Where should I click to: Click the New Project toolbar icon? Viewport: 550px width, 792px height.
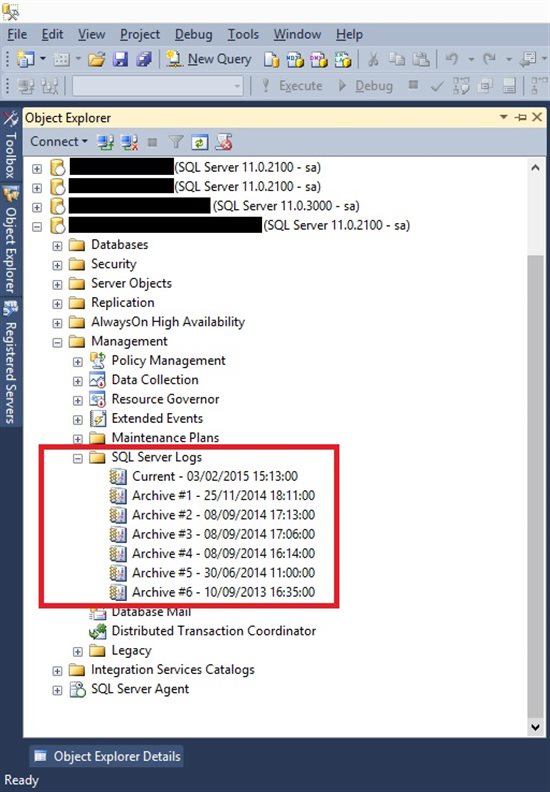point(25,60)
